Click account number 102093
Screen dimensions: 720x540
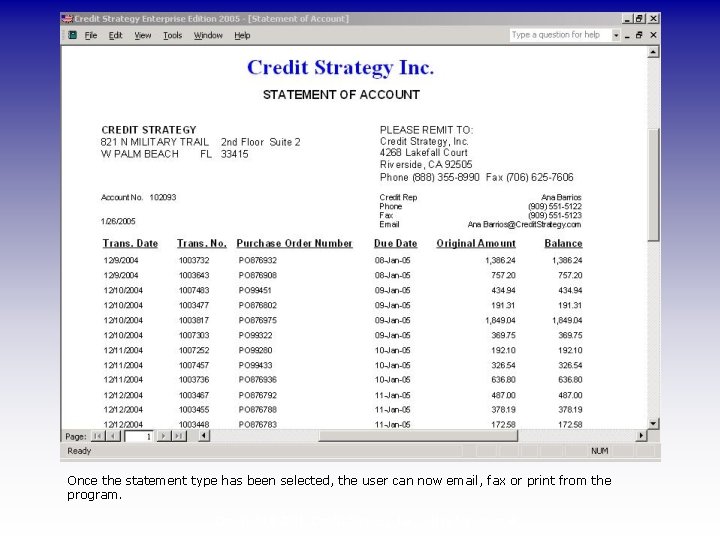pyautogui.click(x=163, y=197)
